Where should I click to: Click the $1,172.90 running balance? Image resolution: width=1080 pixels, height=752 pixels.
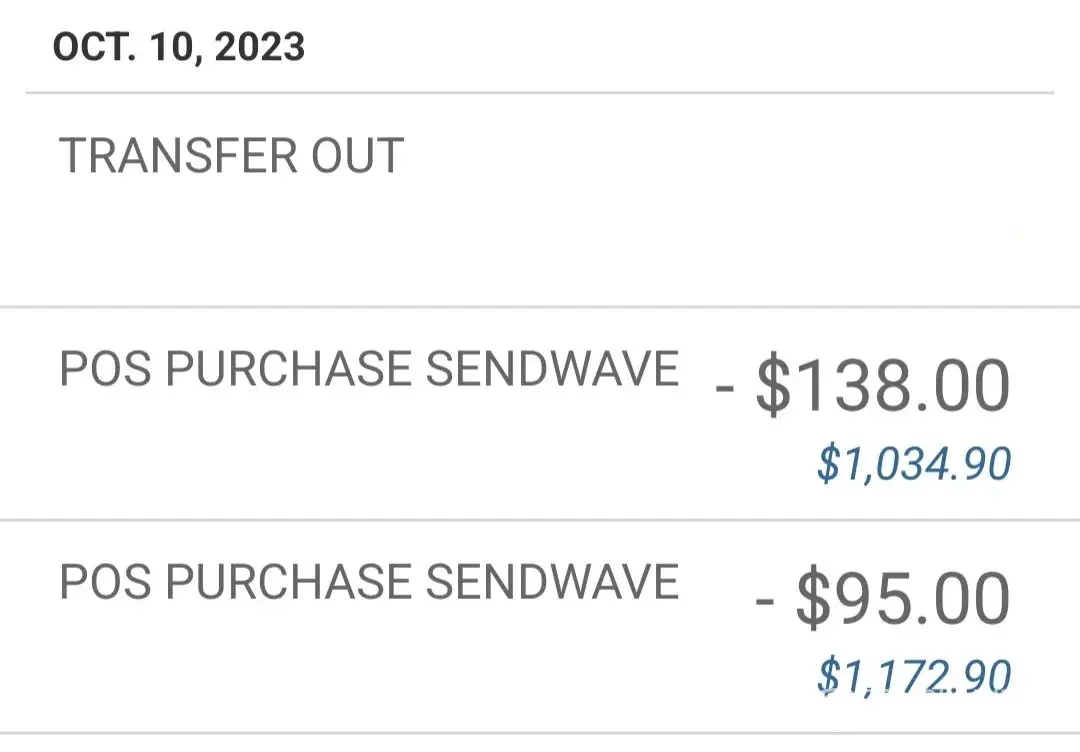(913, 677)
